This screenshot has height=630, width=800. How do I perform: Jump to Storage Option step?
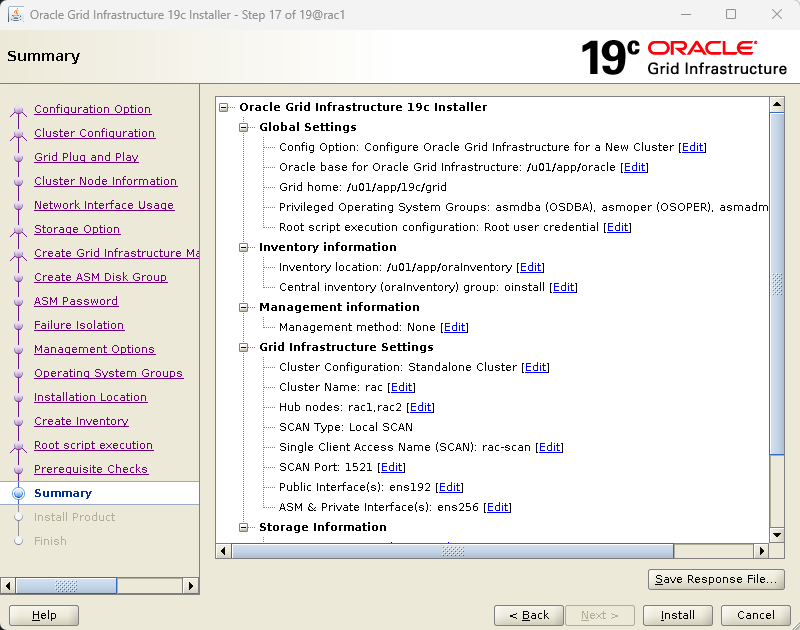tap(77, 229)
